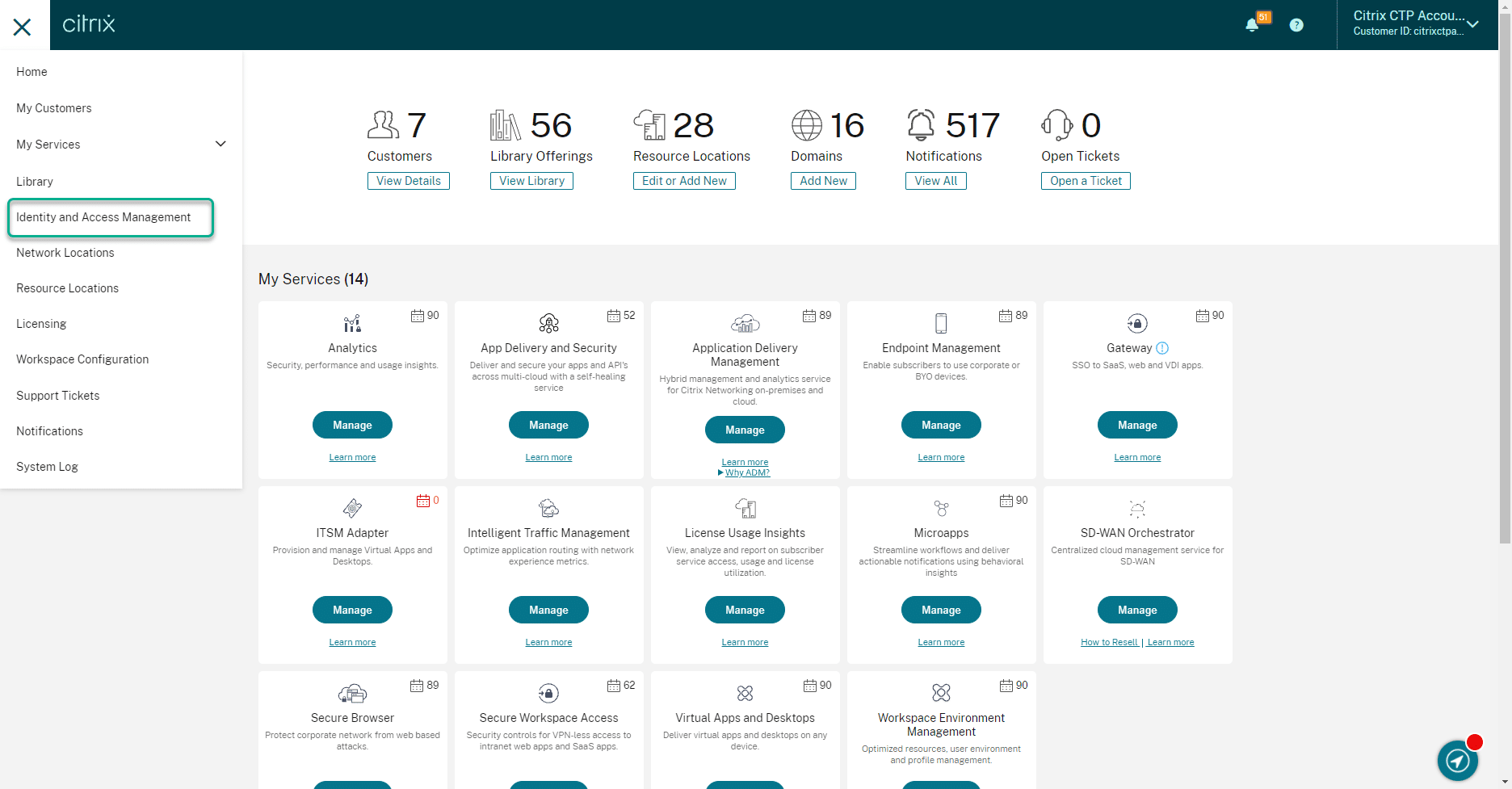Open Licensing menu item

click(x=41, y=324)
